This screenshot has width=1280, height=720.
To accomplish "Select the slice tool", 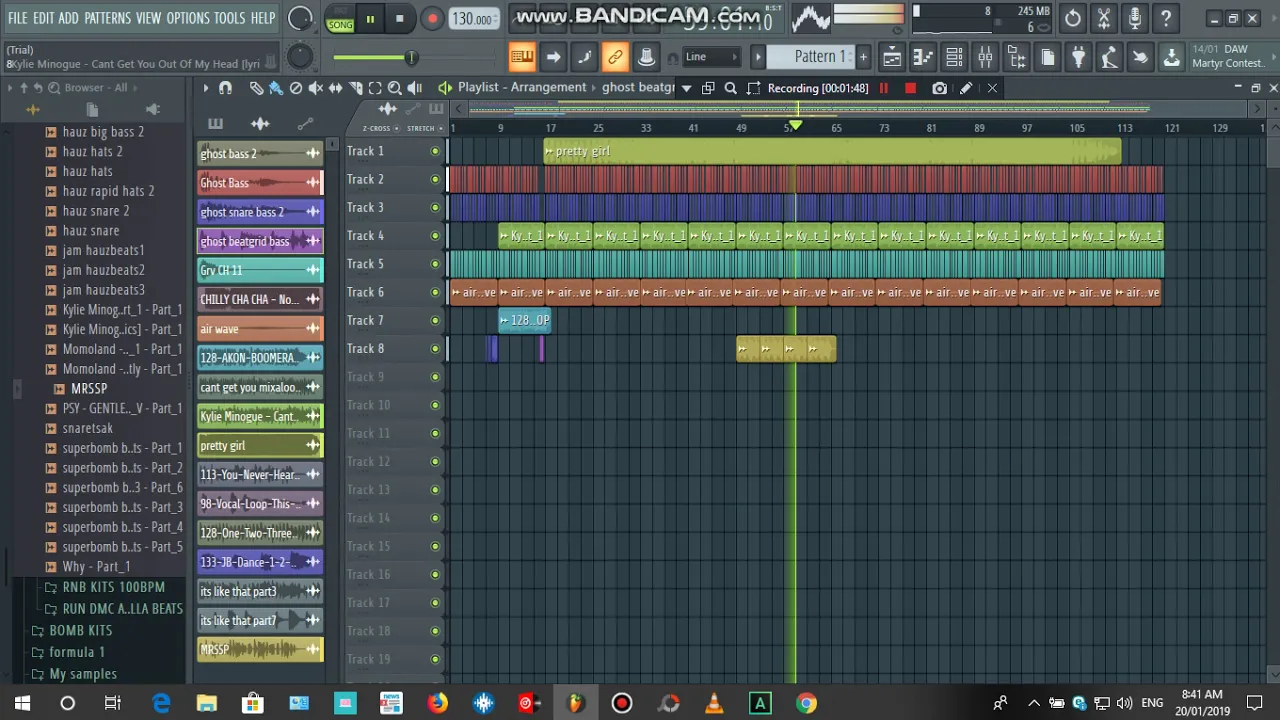I will click(355, 88).
